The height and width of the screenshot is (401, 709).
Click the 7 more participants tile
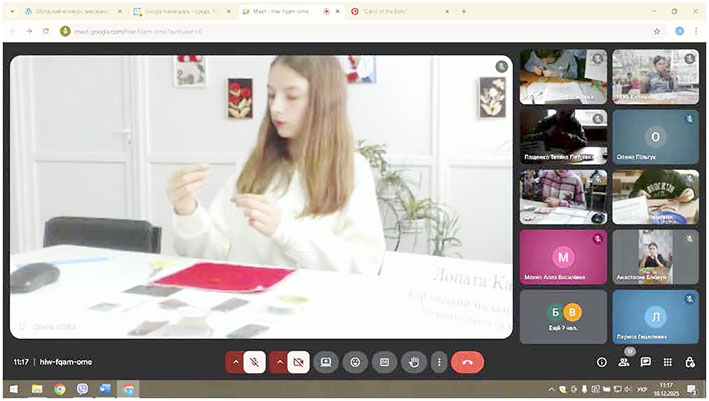(562, 316)
